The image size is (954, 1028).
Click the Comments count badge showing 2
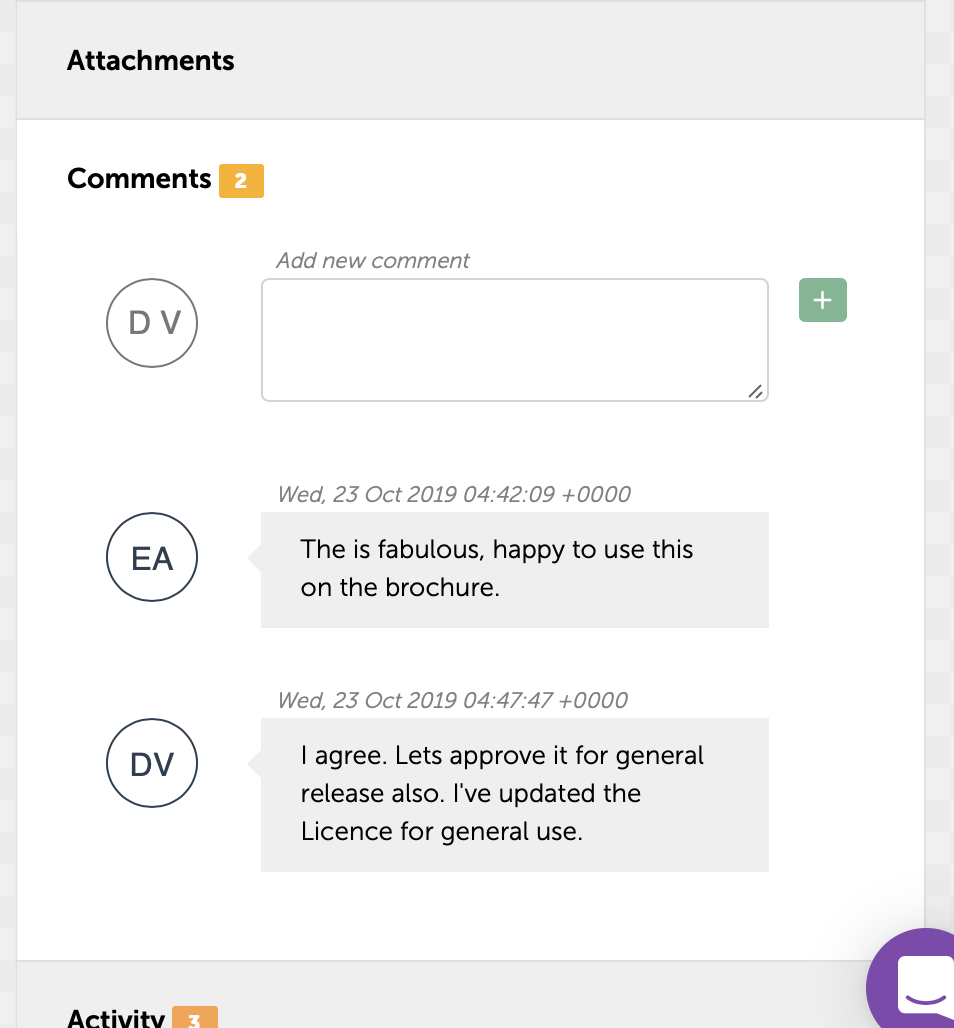coord(241,181)
